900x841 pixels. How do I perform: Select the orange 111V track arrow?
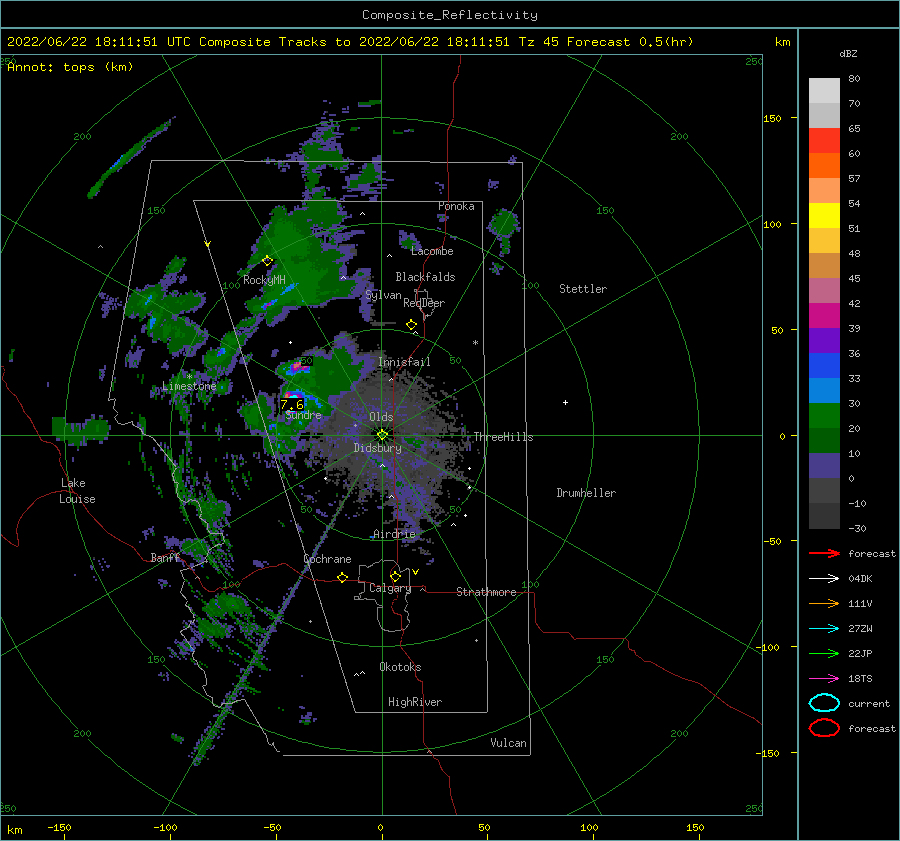(x=824, y=603)
